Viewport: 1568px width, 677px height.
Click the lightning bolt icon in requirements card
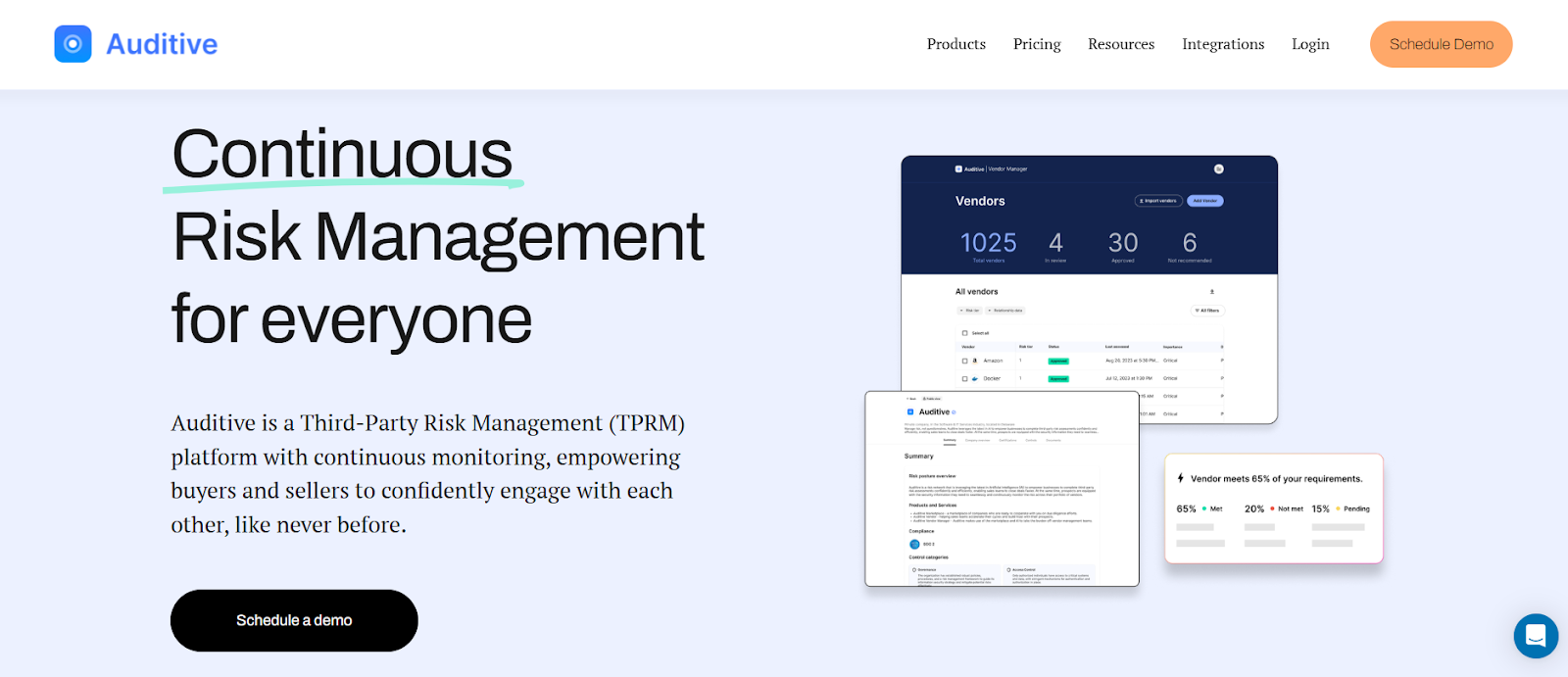[x=1180, y=478]
